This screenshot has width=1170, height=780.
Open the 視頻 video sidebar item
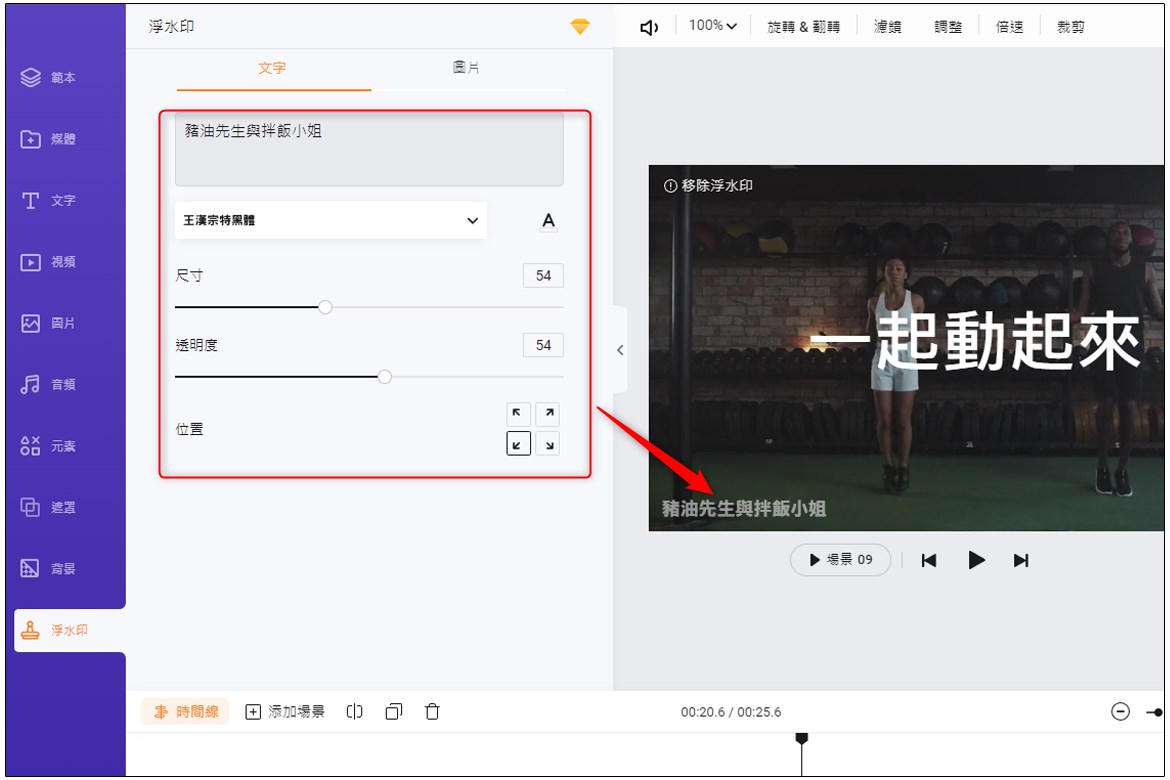[x=49, y=262]
